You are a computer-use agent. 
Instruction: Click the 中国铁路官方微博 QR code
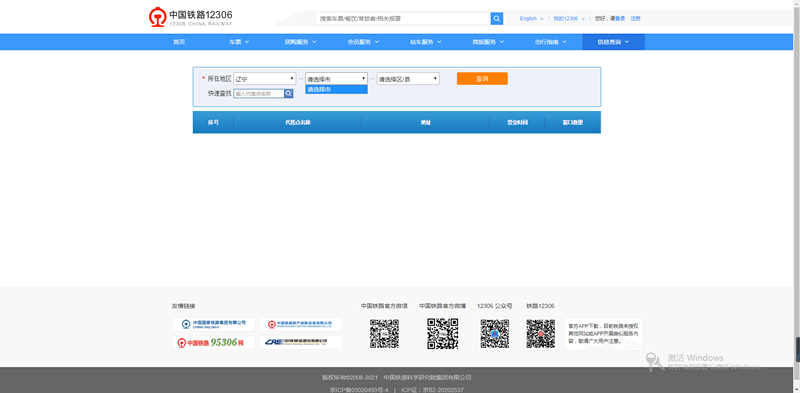click(442, 334)
